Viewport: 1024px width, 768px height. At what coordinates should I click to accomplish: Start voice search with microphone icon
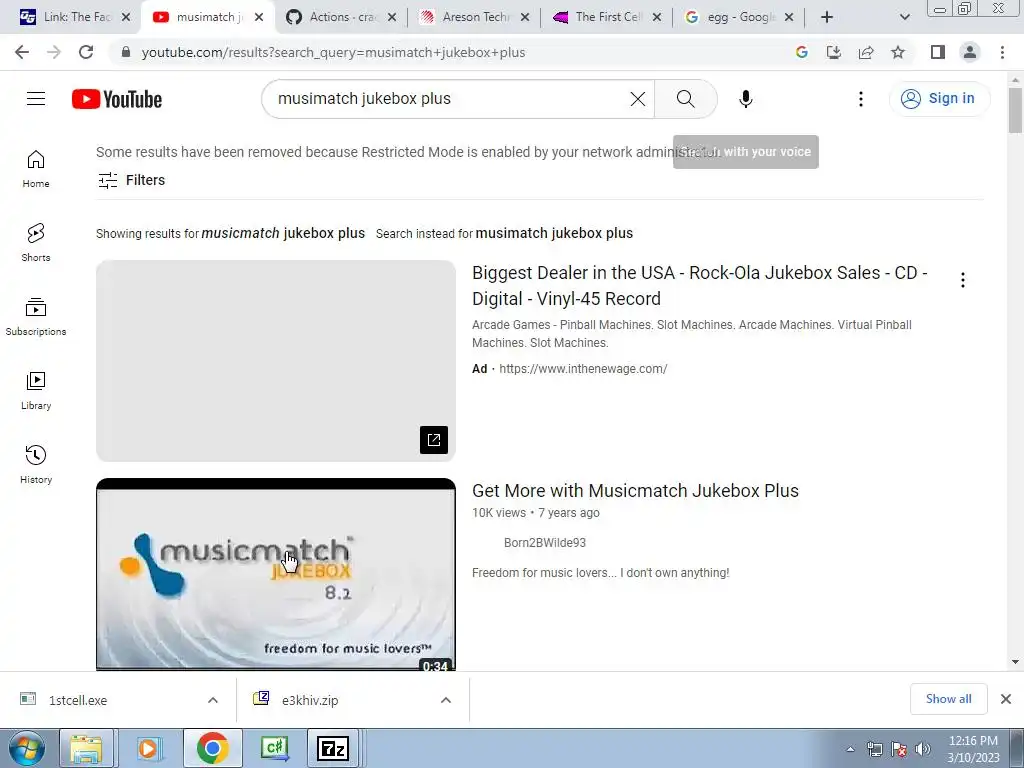tap(746, 99)
